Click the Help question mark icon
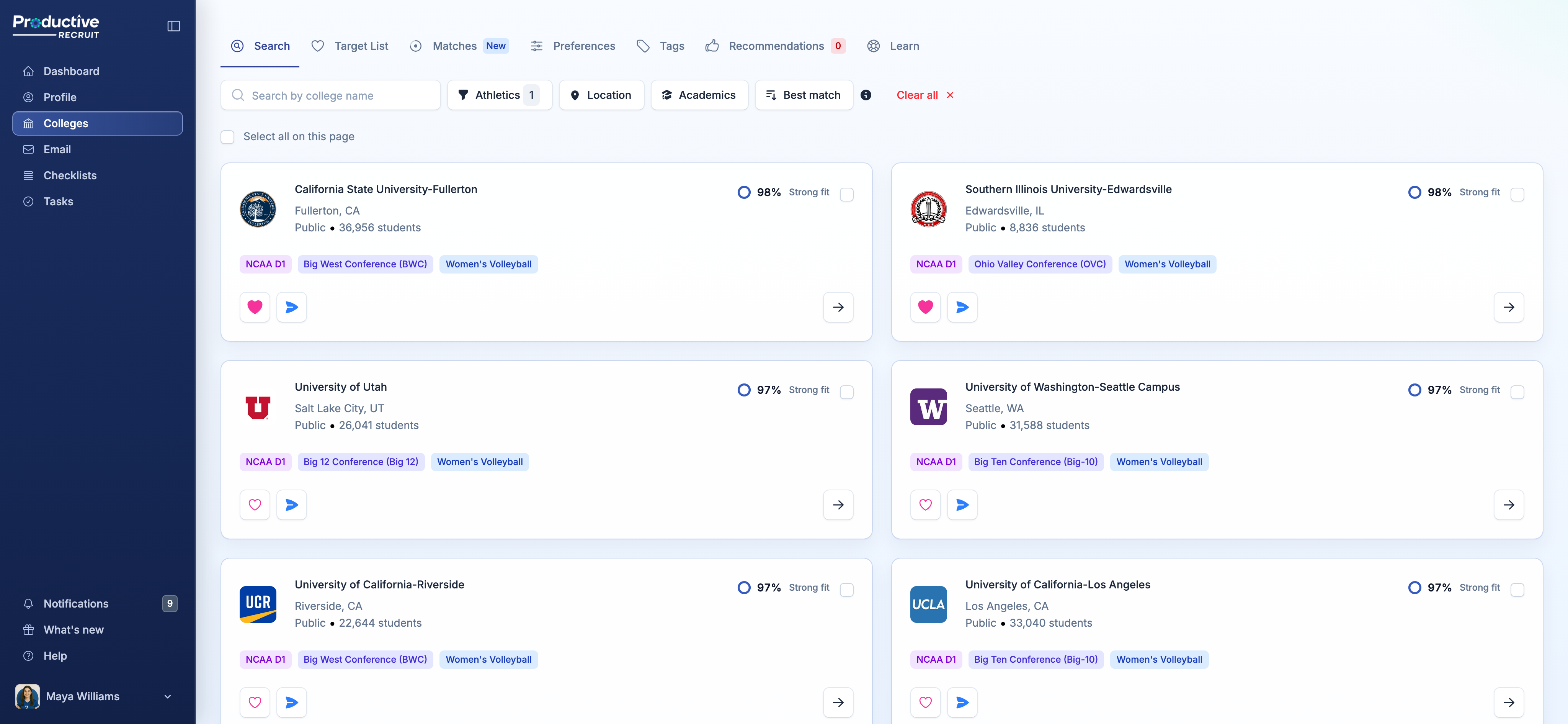 (x=28, y=656)
